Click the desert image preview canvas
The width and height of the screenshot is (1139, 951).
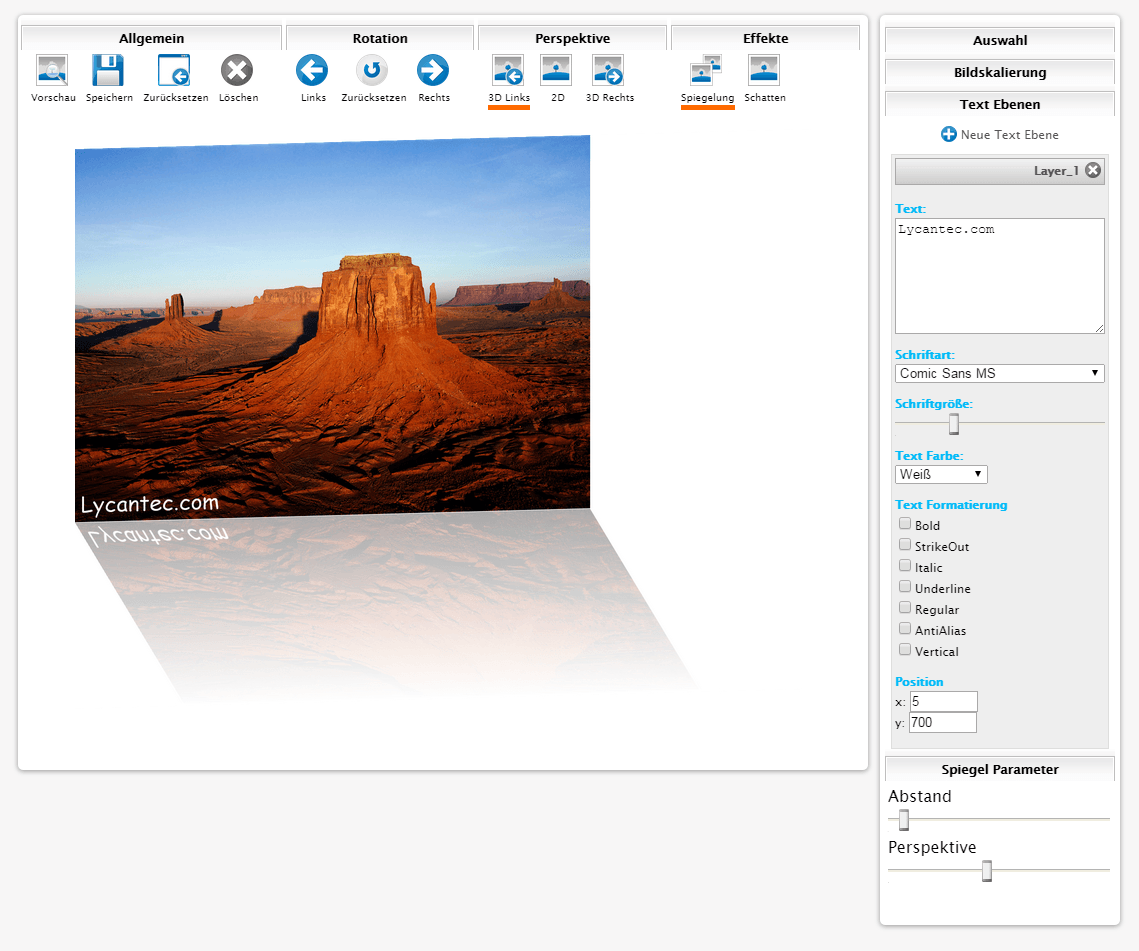333,328
